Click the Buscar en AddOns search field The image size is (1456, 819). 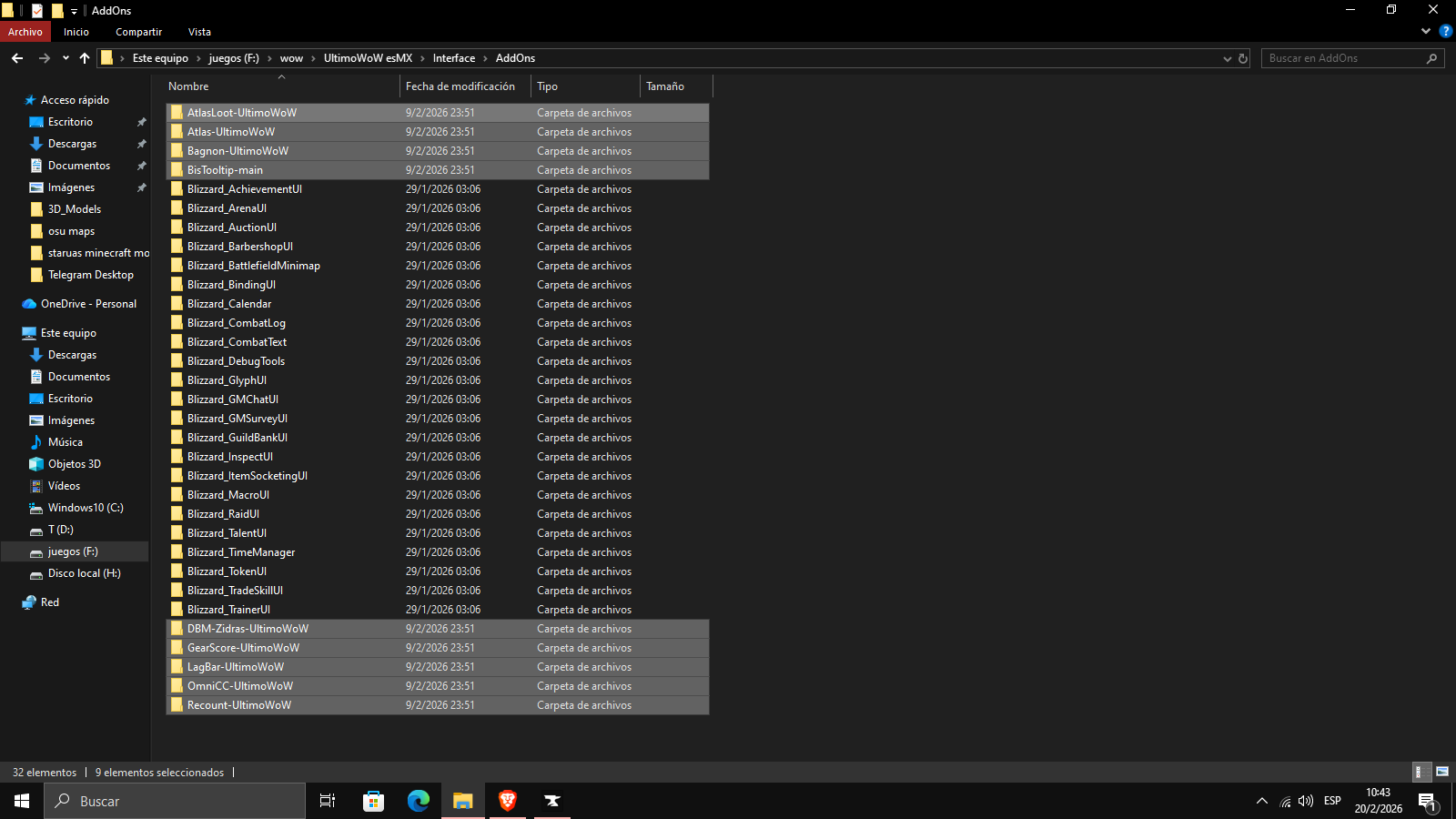[1345, 58]
